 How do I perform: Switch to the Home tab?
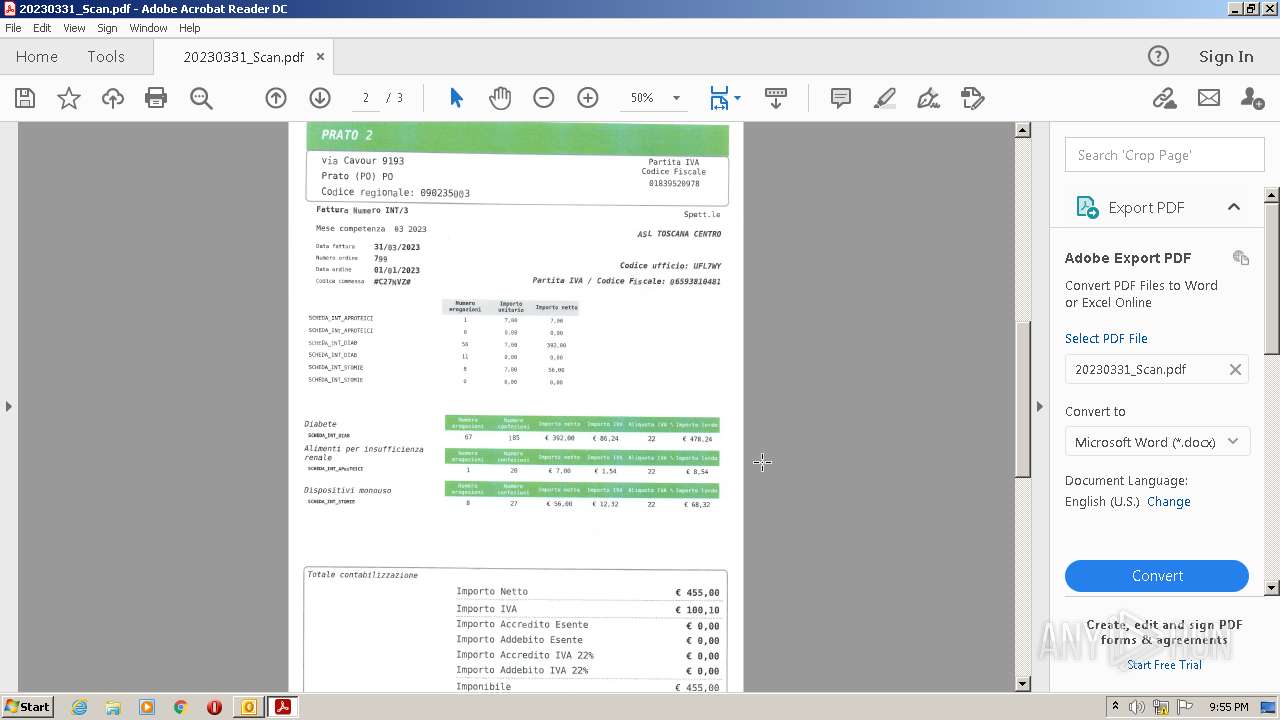(x=37, y=57)
